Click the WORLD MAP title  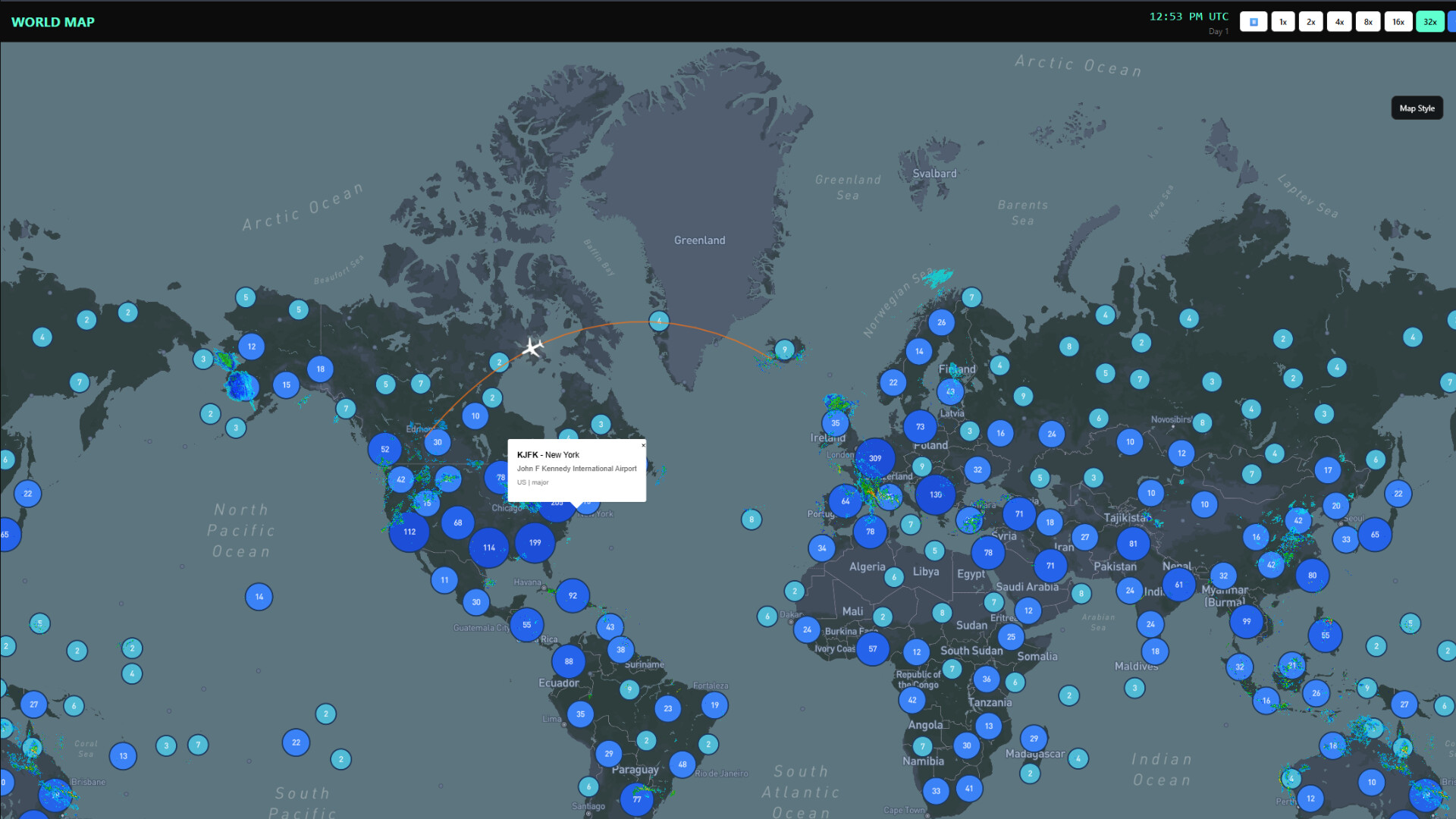(53, 22)
